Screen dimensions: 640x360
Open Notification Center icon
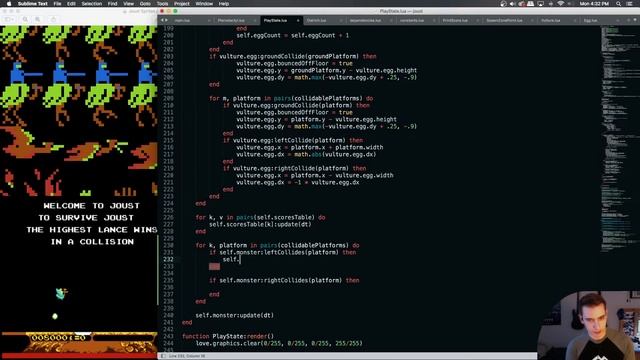[x=629, y=4]
